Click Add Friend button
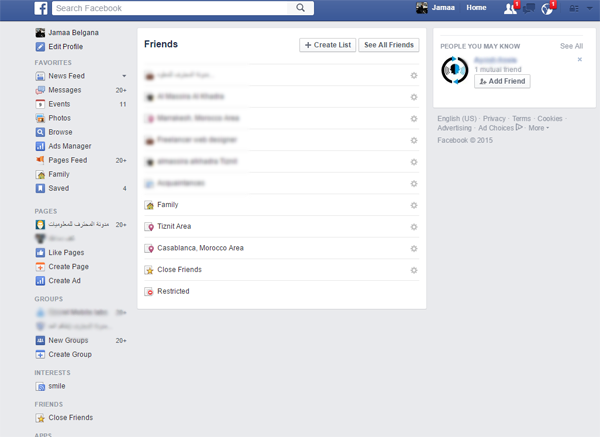 [x=502, y=81]
